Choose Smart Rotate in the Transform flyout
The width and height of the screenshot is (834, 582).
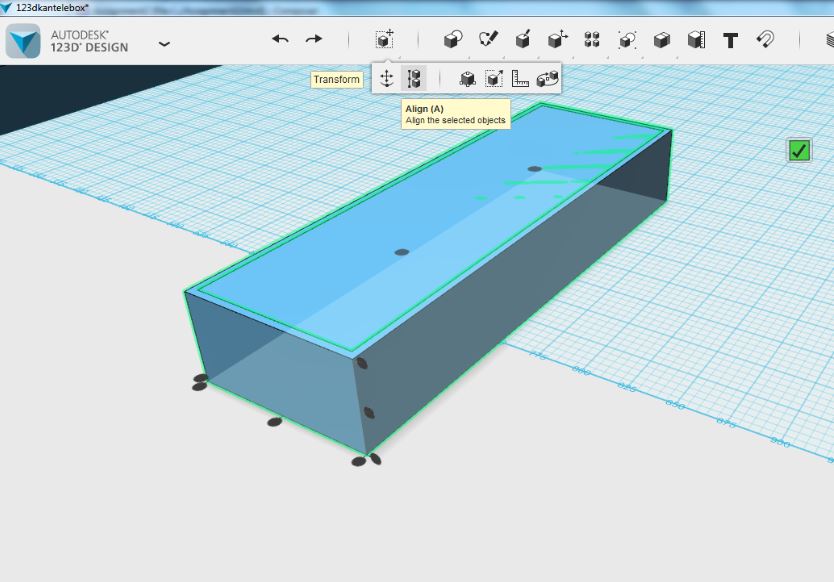pyautogui.click(x=548, y=79)
